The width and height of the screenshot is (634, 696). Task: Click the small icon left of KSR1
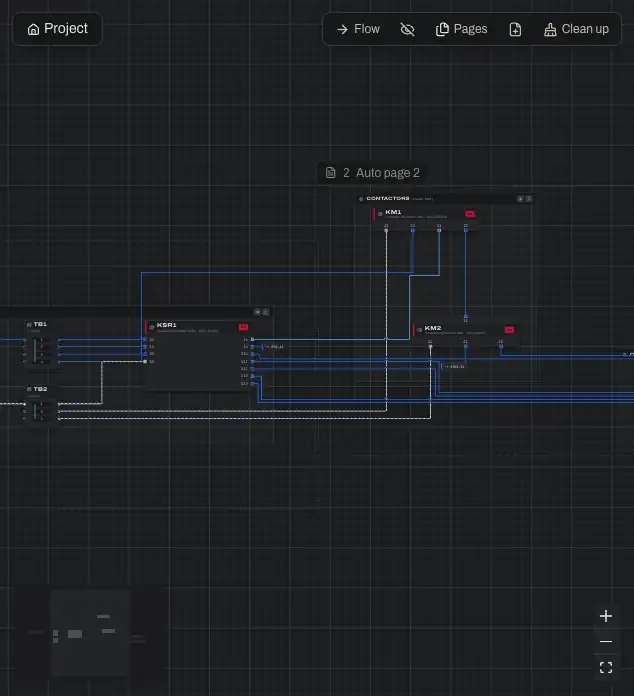pos(151,327)
